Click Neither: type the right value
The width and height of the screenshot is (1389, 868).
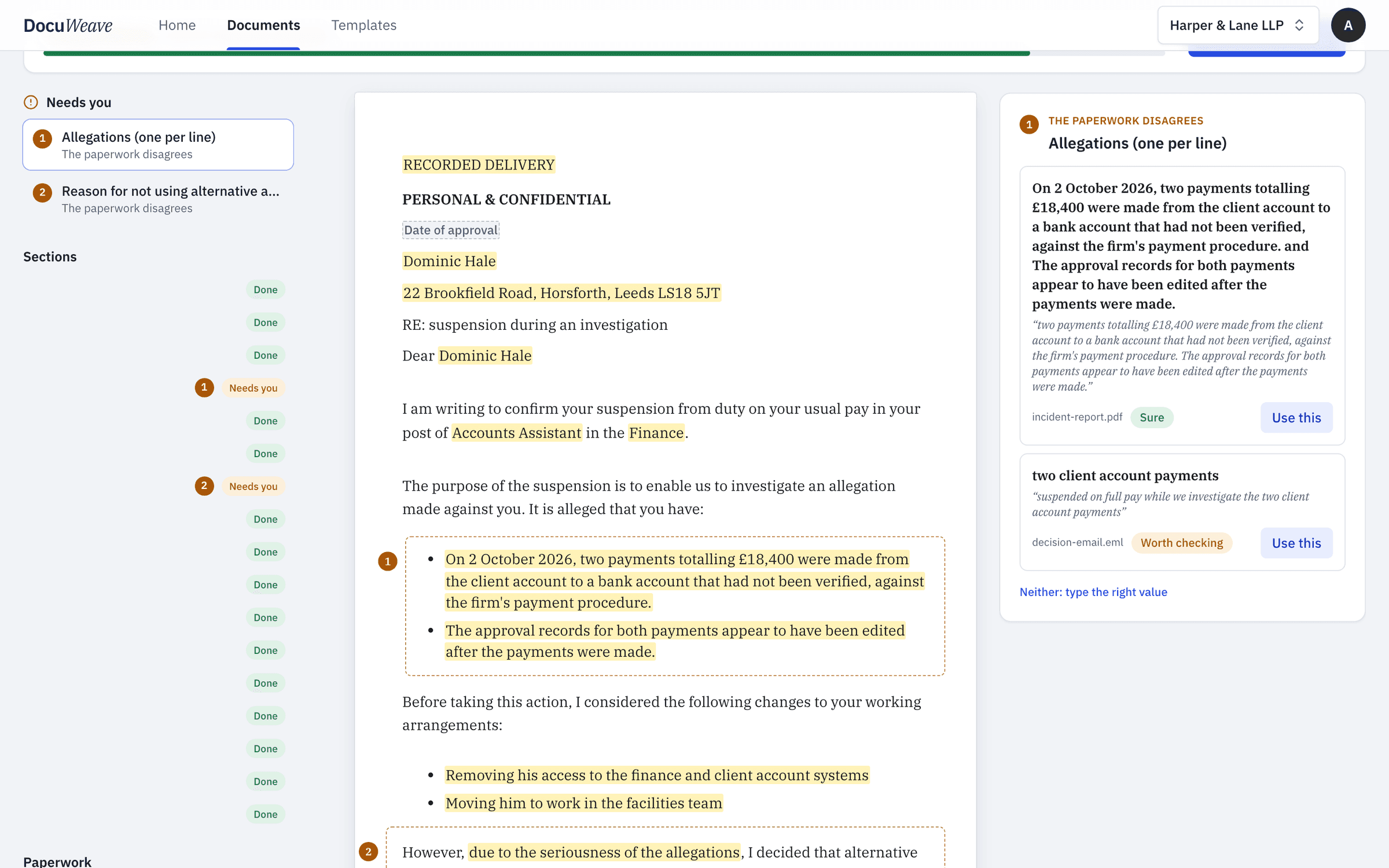point(1093,592)
